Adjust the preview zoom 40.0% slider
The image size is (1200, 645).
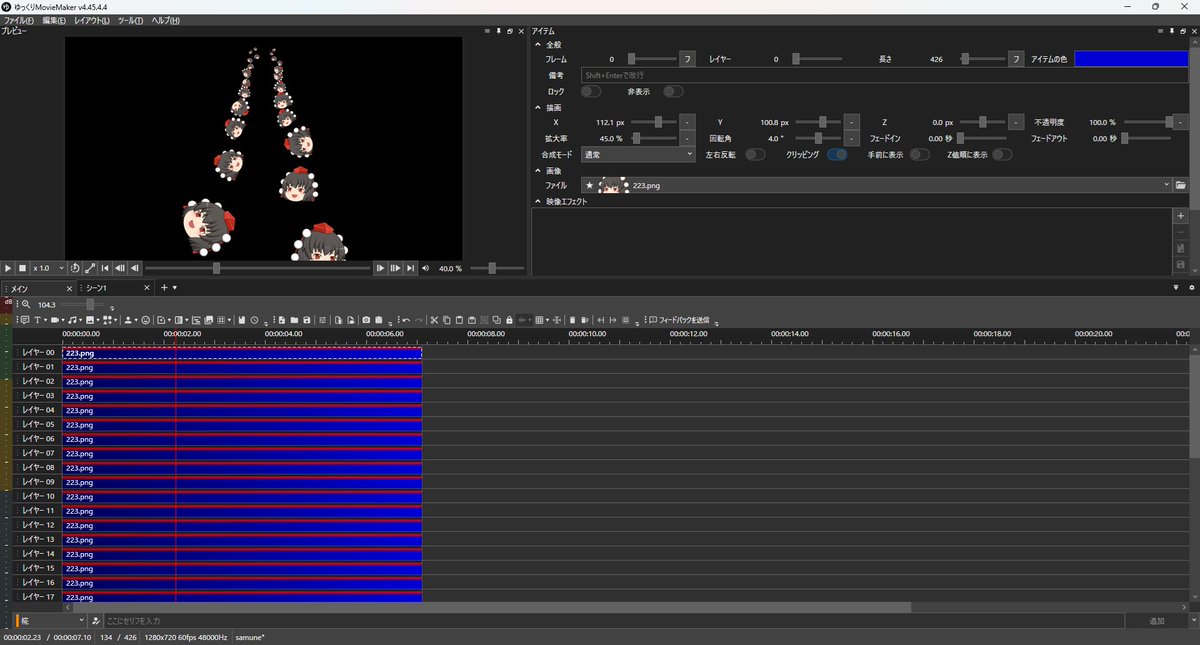coord(496,268)
